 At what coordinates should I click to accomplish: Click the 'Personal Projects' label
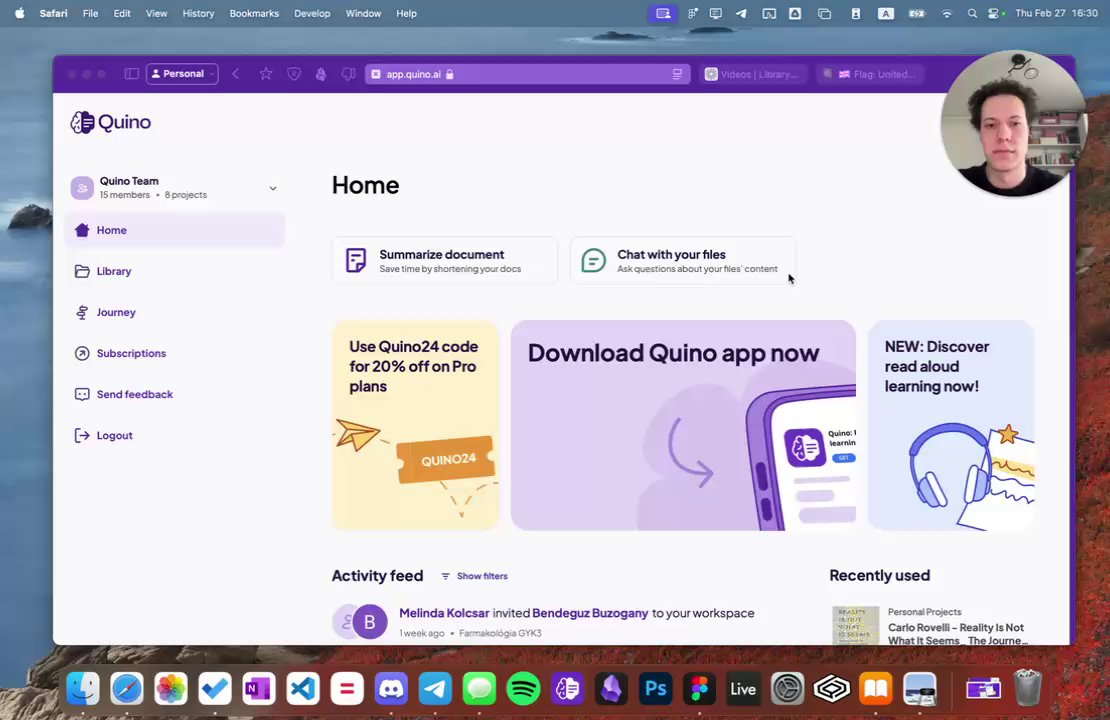click(x=925, y=612)
